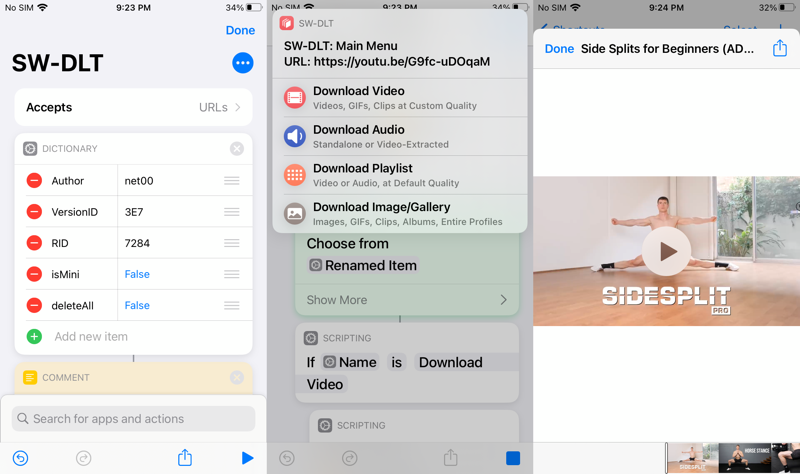The height and width of the screenshot is (474, 800).
Task: Remove the Author dictionary item
Action: tap(34, 181)
